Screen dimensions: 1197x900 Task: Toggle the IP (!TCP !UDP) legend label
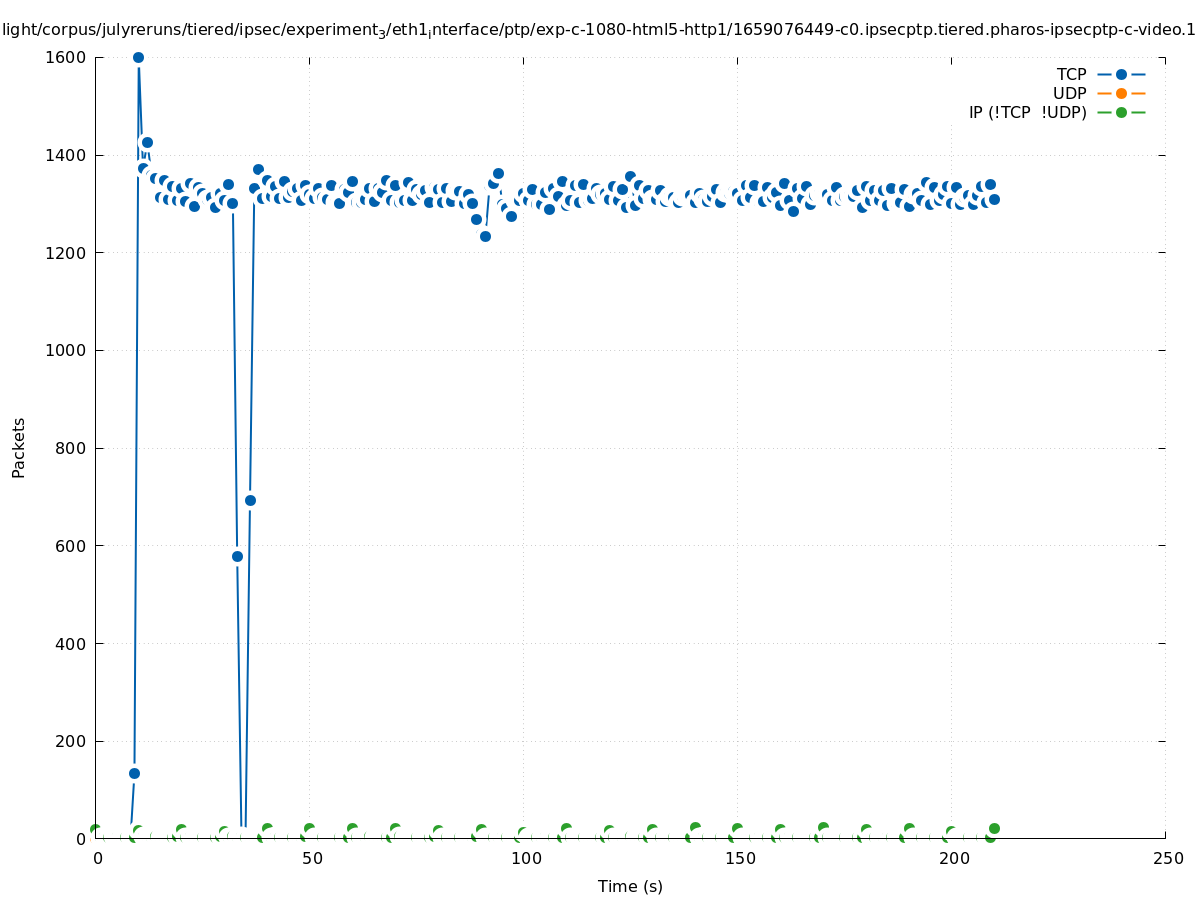[x=1027, y=112]
